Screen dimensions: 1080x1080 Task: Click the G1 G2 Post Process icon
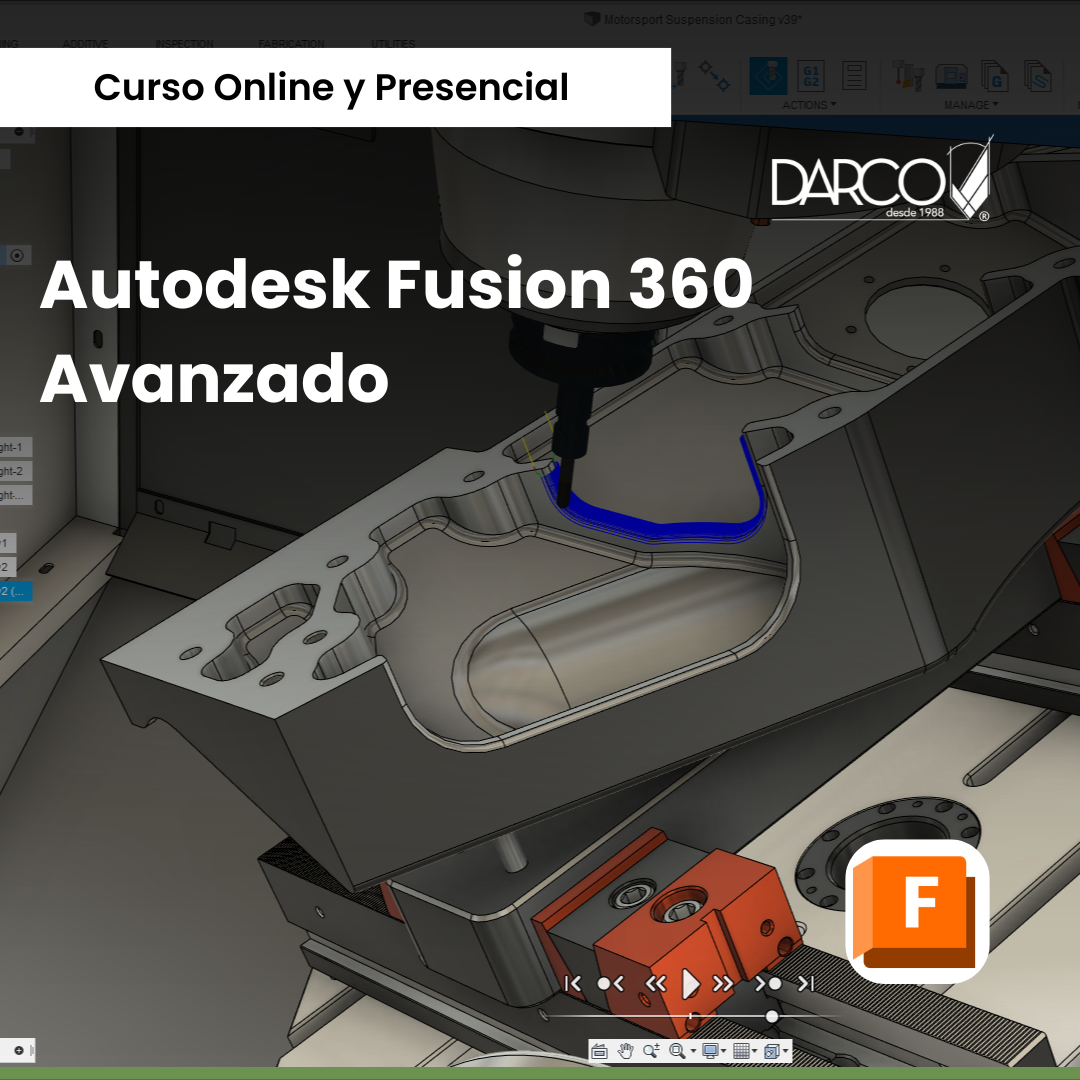pos(811,76)
